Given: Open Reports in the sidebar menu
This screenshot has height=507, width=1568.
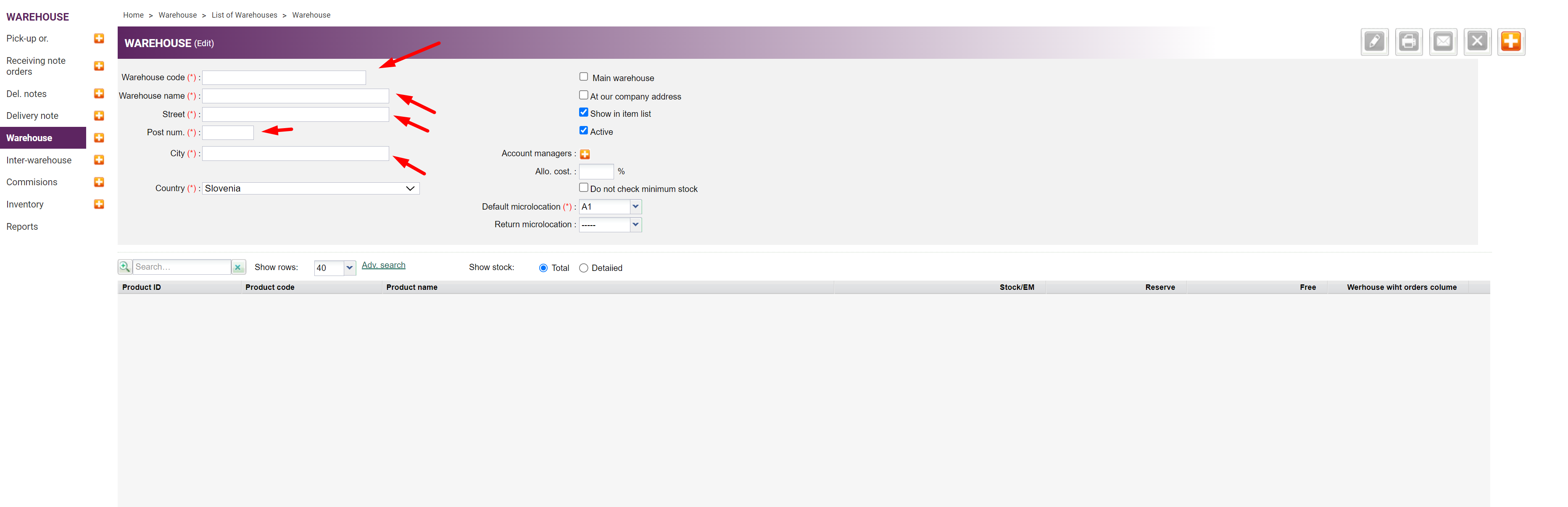Looking at the screenshot, I should click(22, 226).
